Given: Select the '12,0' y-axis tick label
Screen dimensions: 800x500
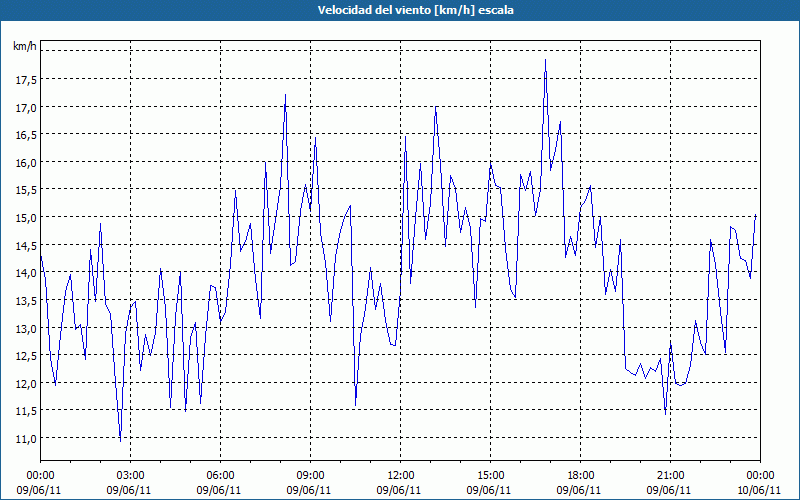Looking at the screenshot, I should click(24, 383).
